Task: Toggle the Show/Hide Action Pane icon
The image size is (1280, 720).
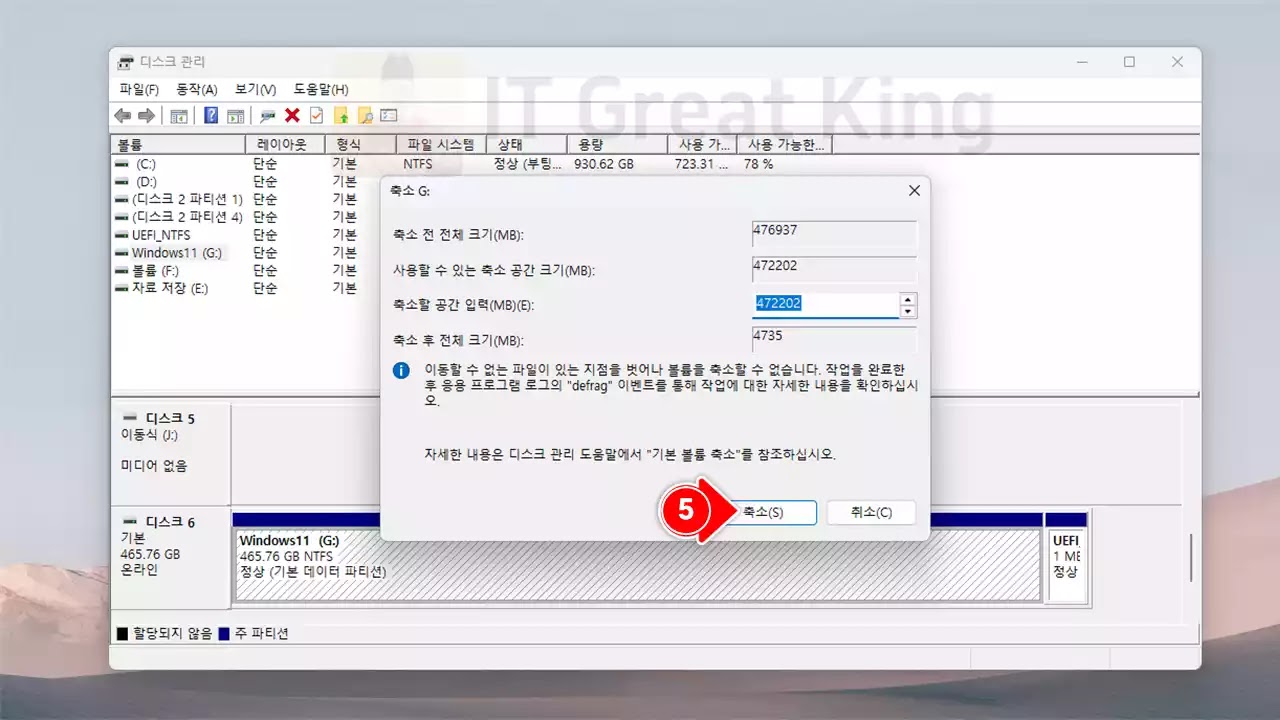Action: click(x=235, y=115)
